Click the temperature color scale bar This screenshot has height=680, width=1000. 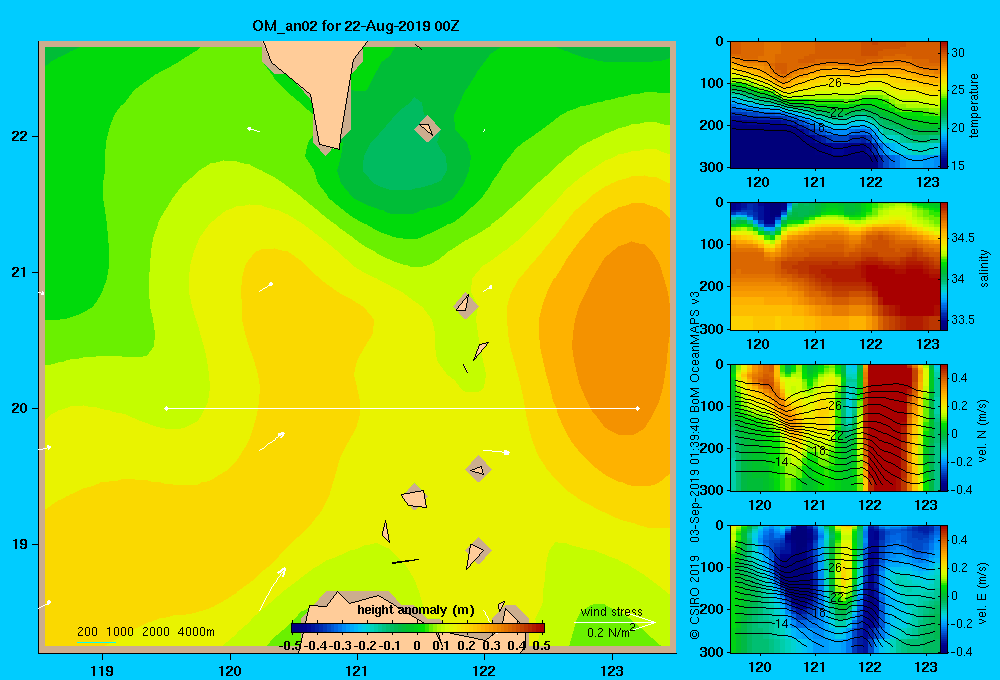tap(944, 105)
